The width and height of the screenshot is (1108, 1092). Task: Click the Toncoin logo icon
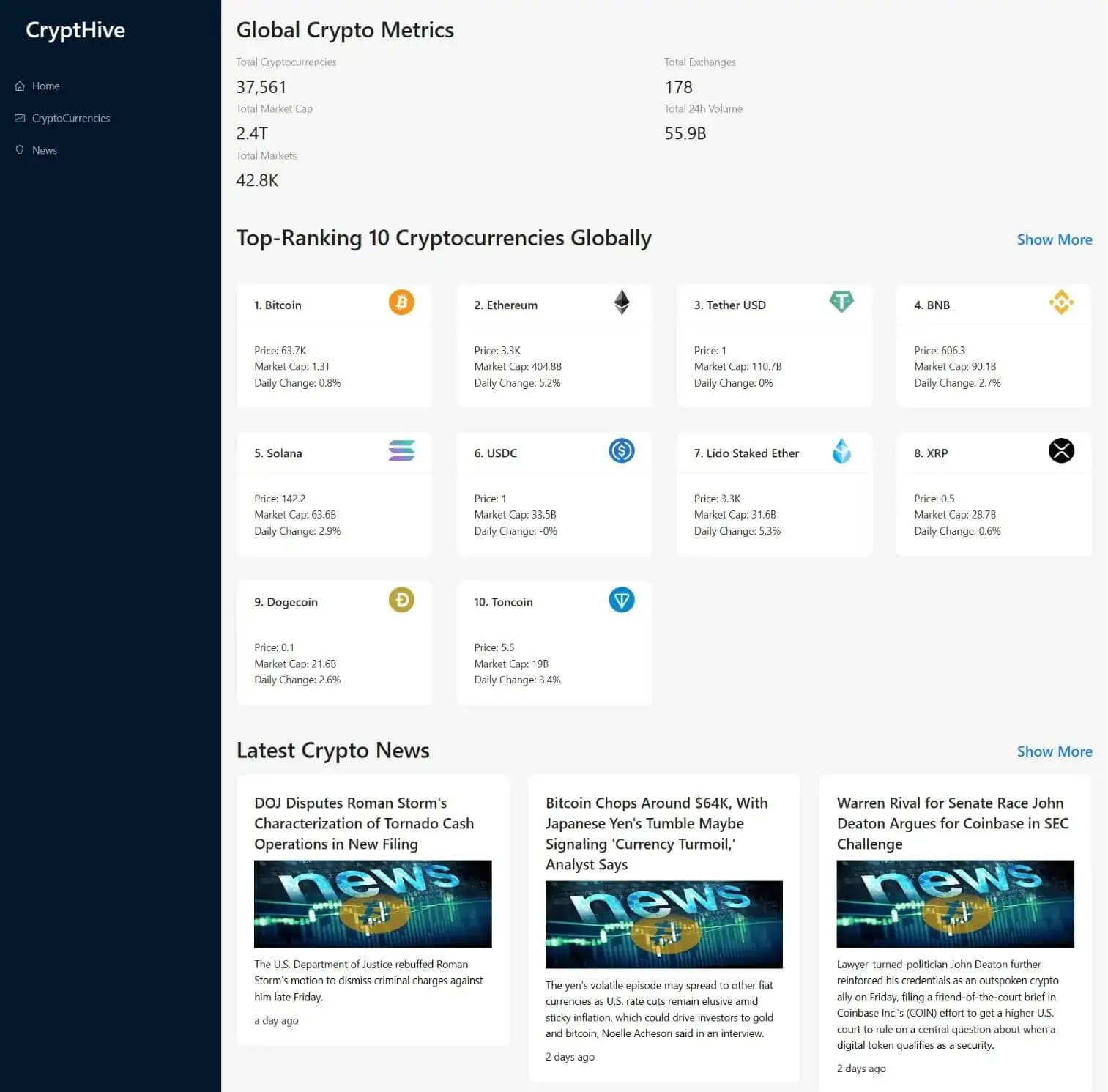tap(622, 600)
